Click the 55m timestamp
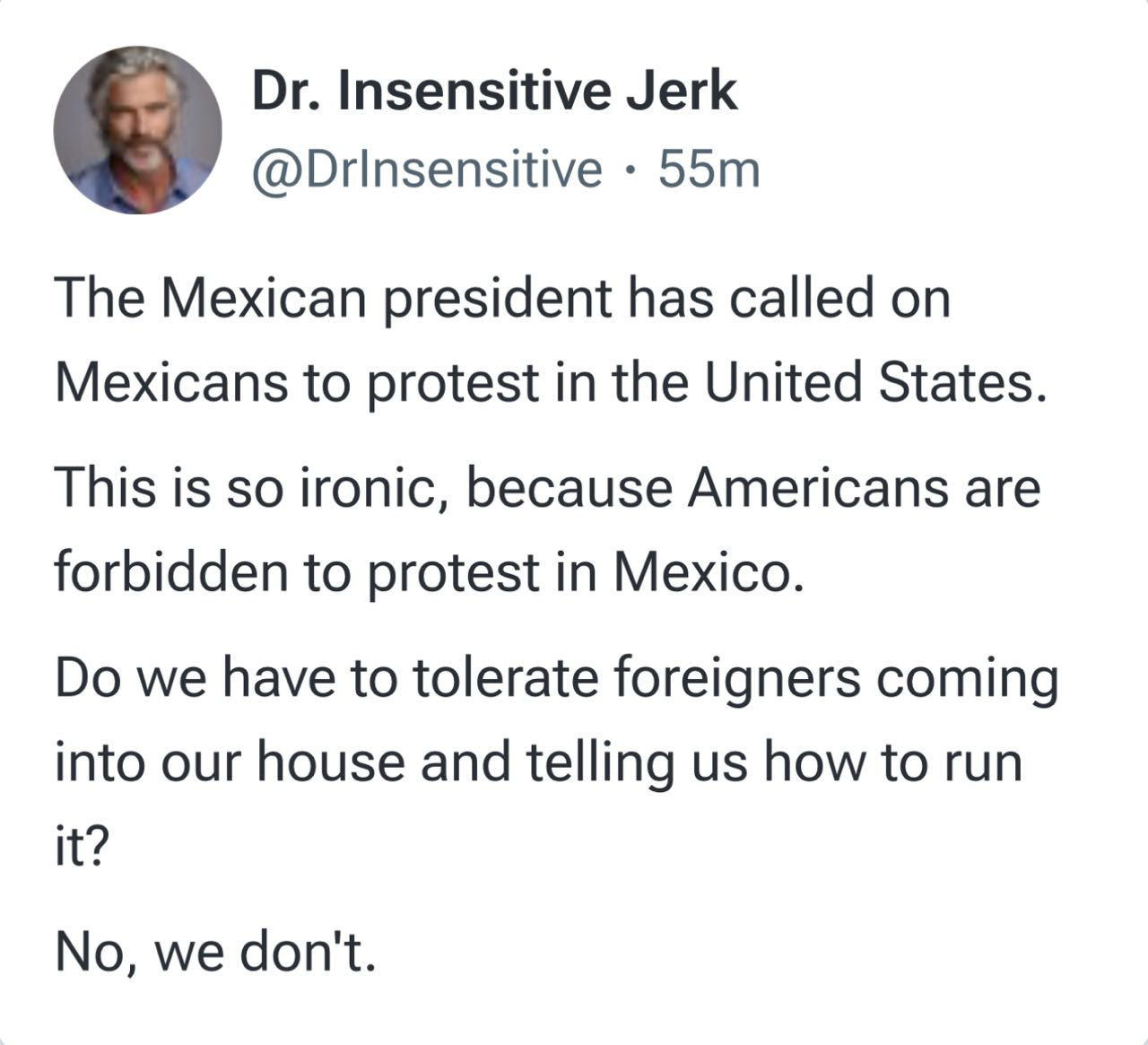The height and width of the screenshot is (1045, 1148). coord(709,170)
